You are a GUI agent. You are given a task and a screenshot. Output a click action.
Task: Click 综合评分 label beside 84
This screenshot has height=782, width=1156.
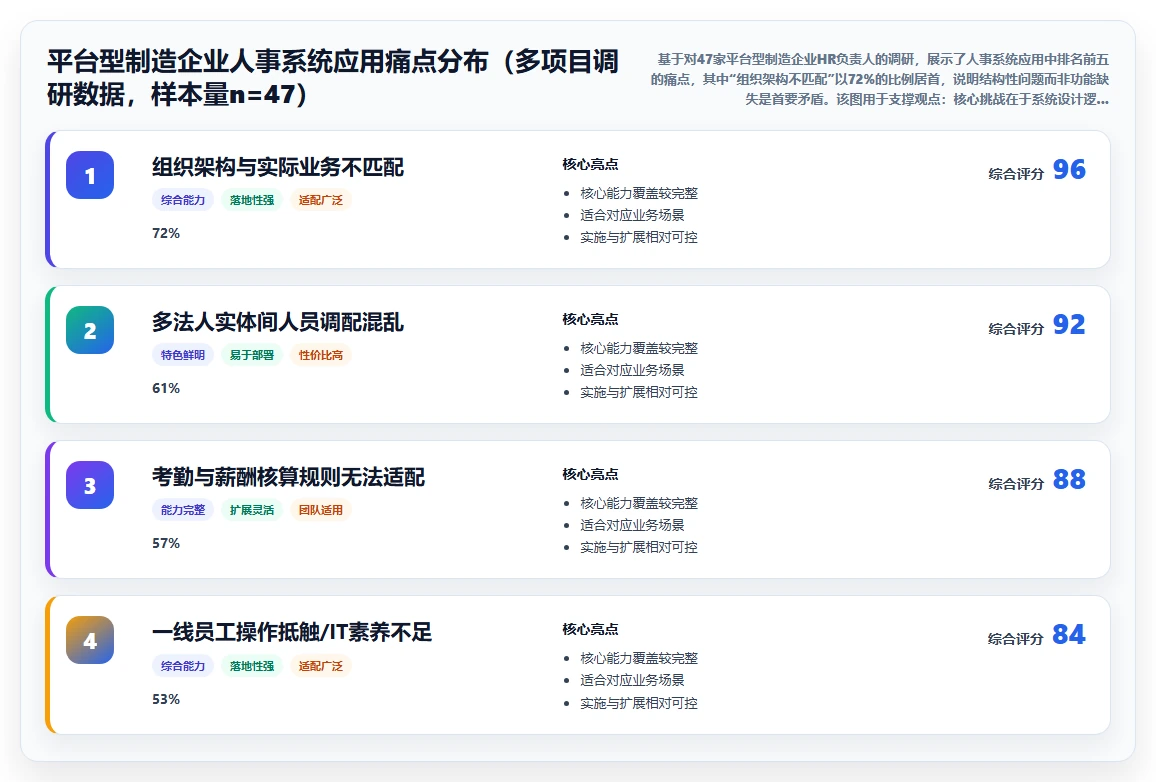click(1016, 639)
